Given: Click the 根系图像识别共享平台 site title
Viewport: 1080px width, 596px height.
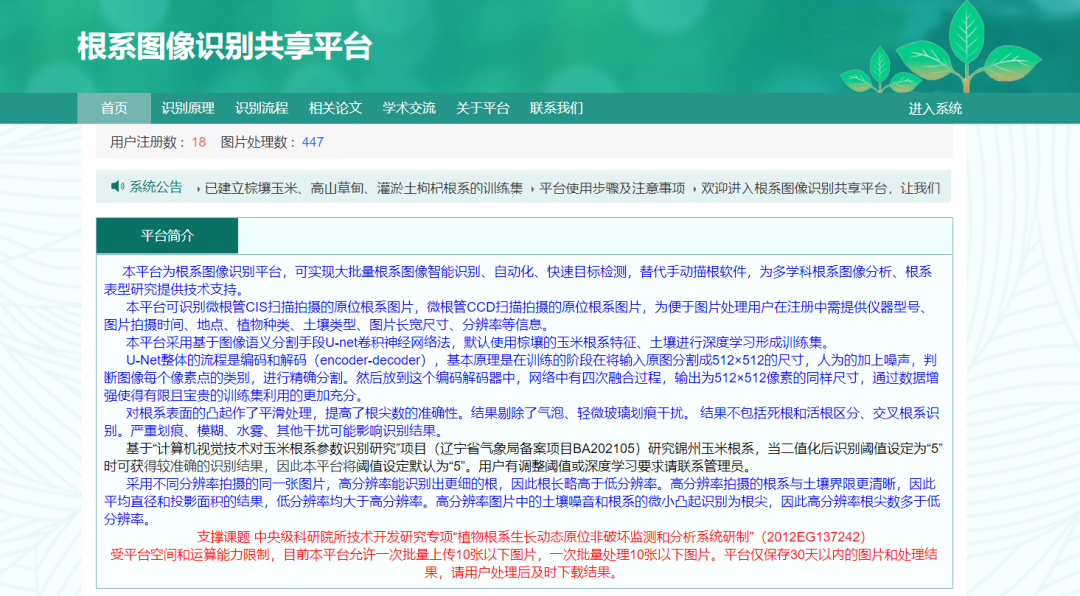Looking at the screenshot, I should tap(224, 46).
